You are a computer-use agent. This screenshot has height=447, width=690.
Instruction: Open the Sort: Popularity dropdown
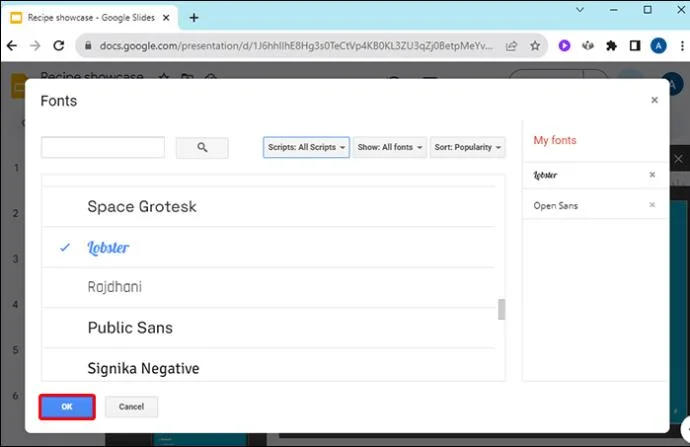click(467, 147)
